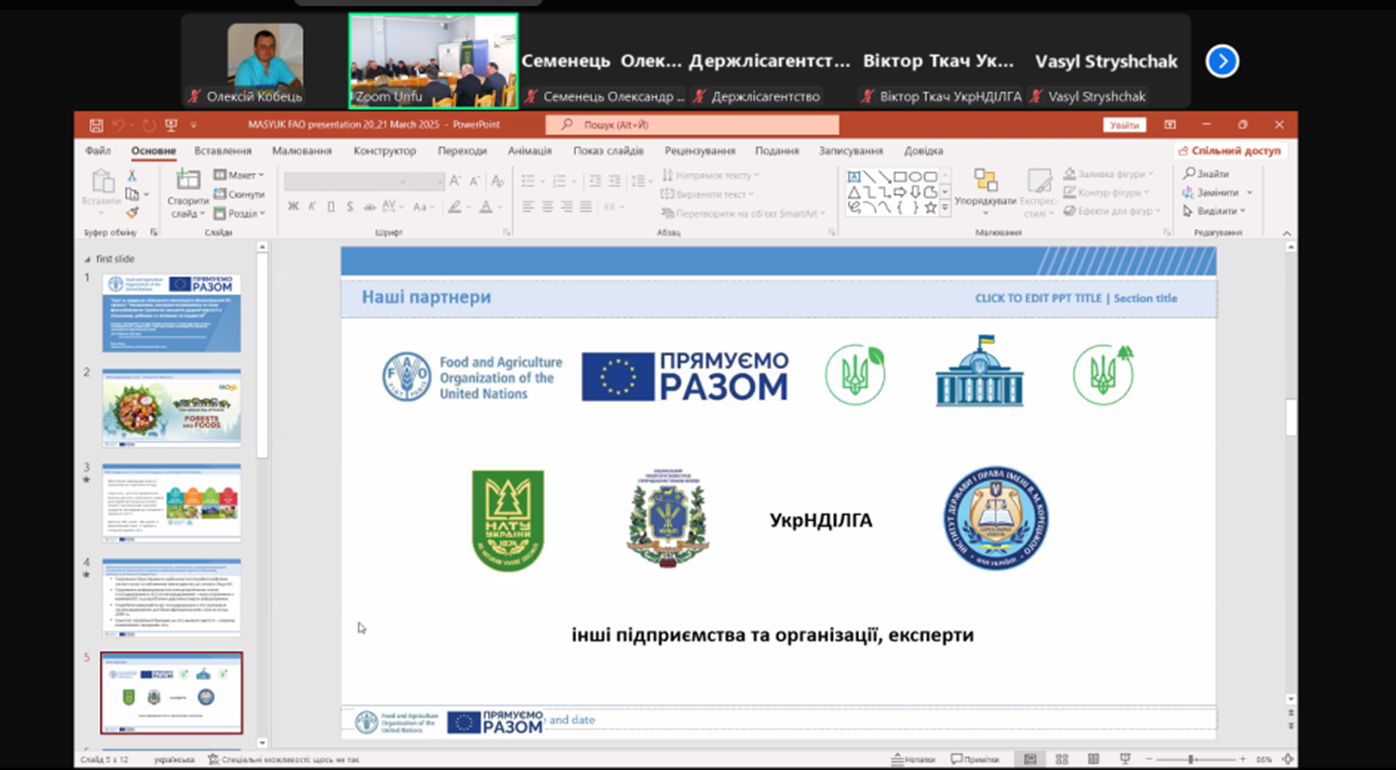The image size is (1396, 770).
Task: Pick the text box shape in gallery
Action: pyautogui.click(x=854, y=177)
